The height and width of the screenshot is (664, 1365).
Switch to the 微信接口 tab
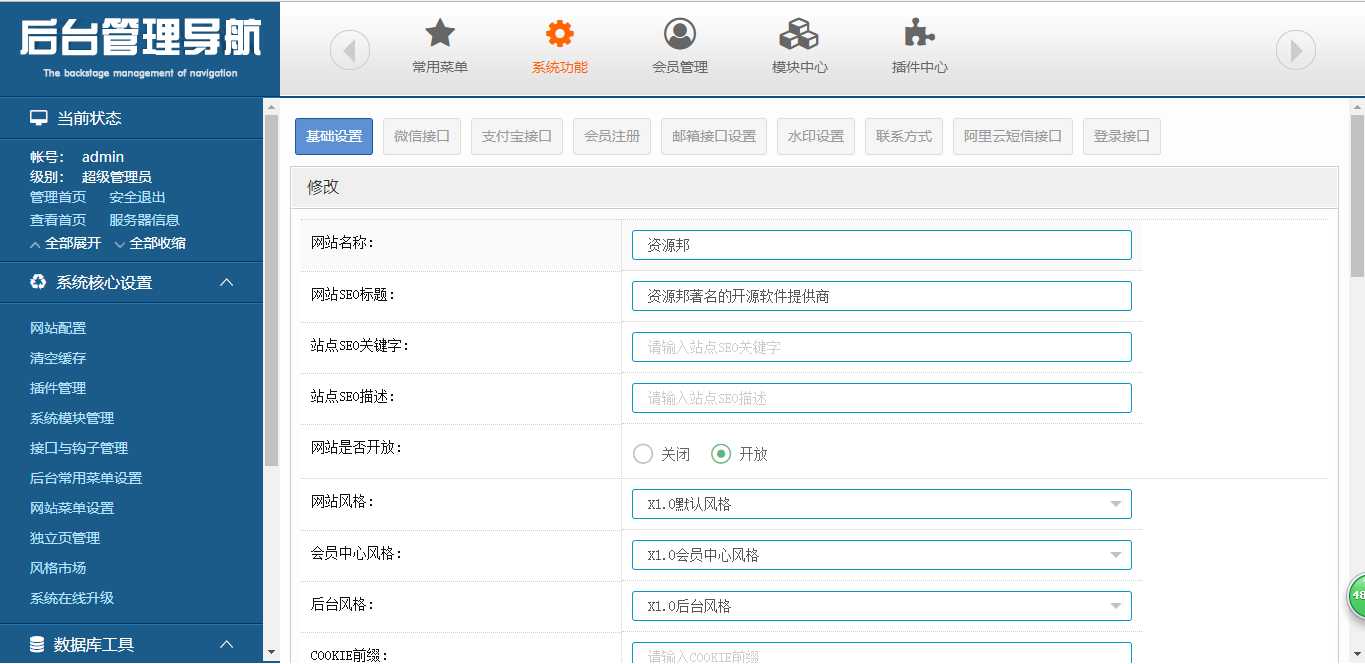[422, 136]
